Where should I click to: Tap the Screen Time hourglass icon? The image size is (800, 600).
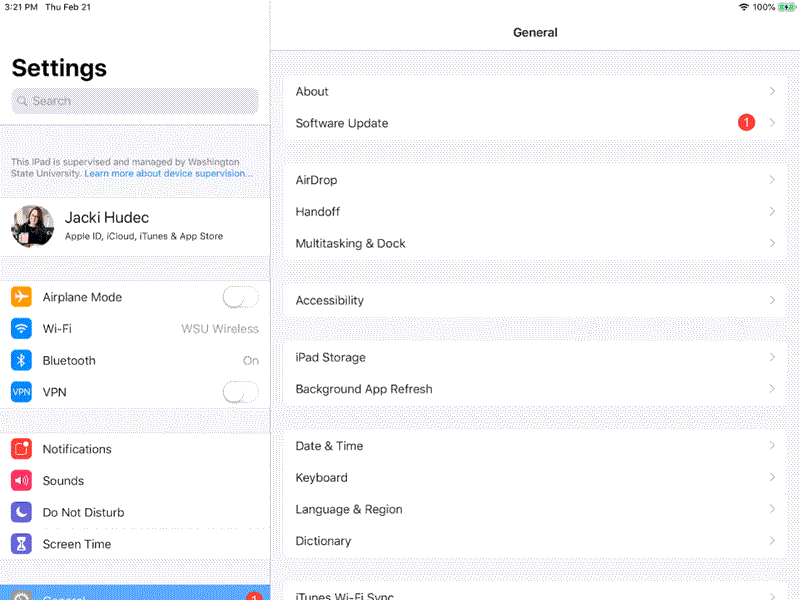21,544
